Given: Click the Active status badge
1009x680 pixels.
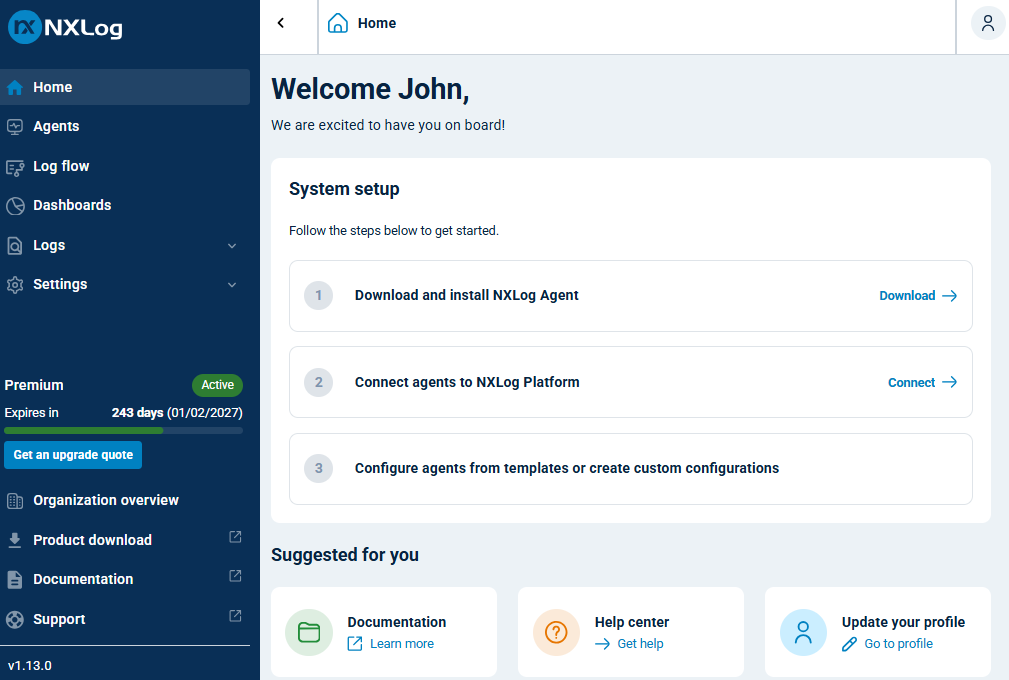Looking at the screenshot, I should [x=218, y=385].
